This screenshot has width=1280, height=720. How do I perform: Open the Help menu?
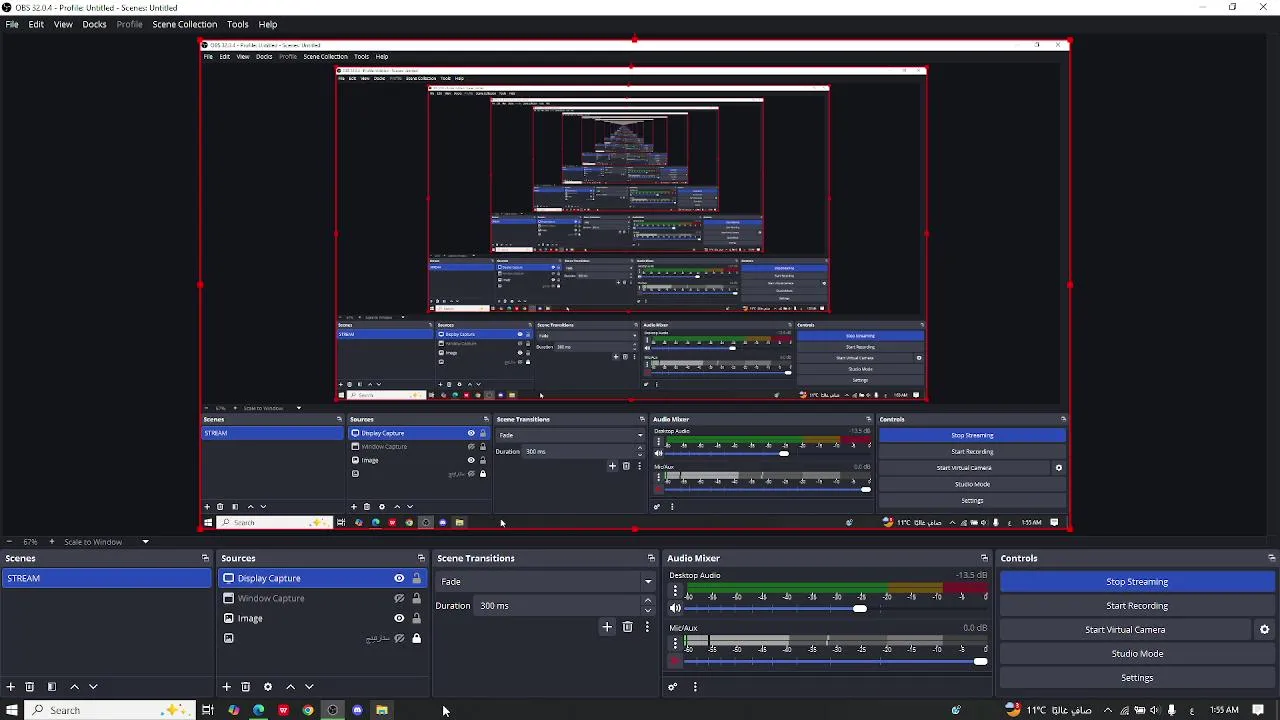click(268, 24)
